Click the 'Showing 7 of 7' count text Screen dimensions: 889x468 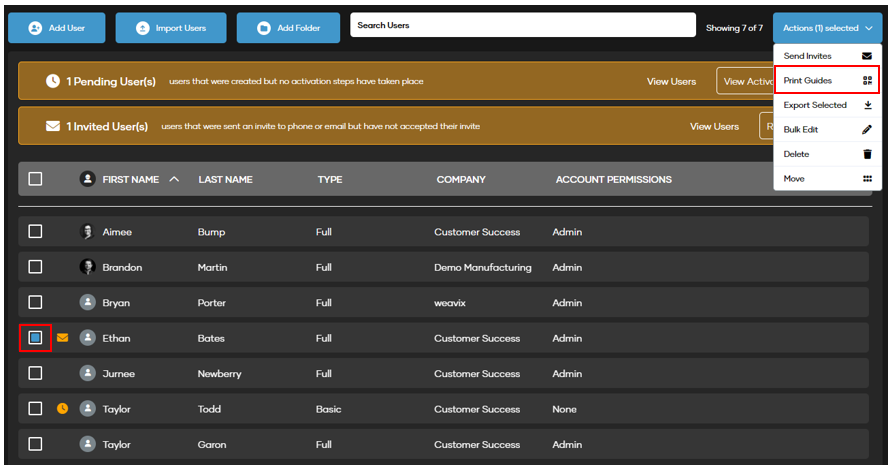pos(734,28)
